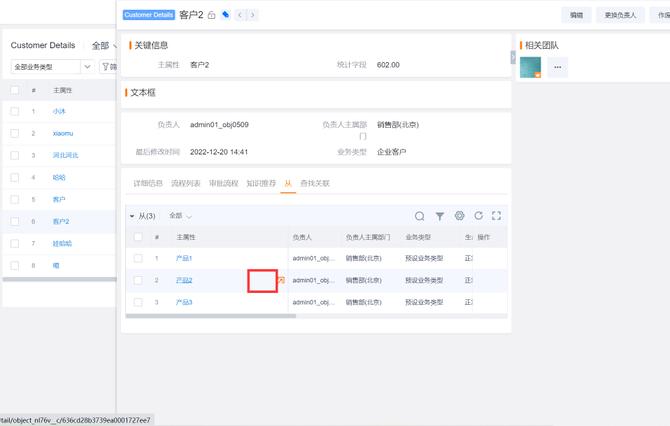Refresh the 从 sub-table list
This screenshot has height=426, width=670.
[x=478, y=216]
